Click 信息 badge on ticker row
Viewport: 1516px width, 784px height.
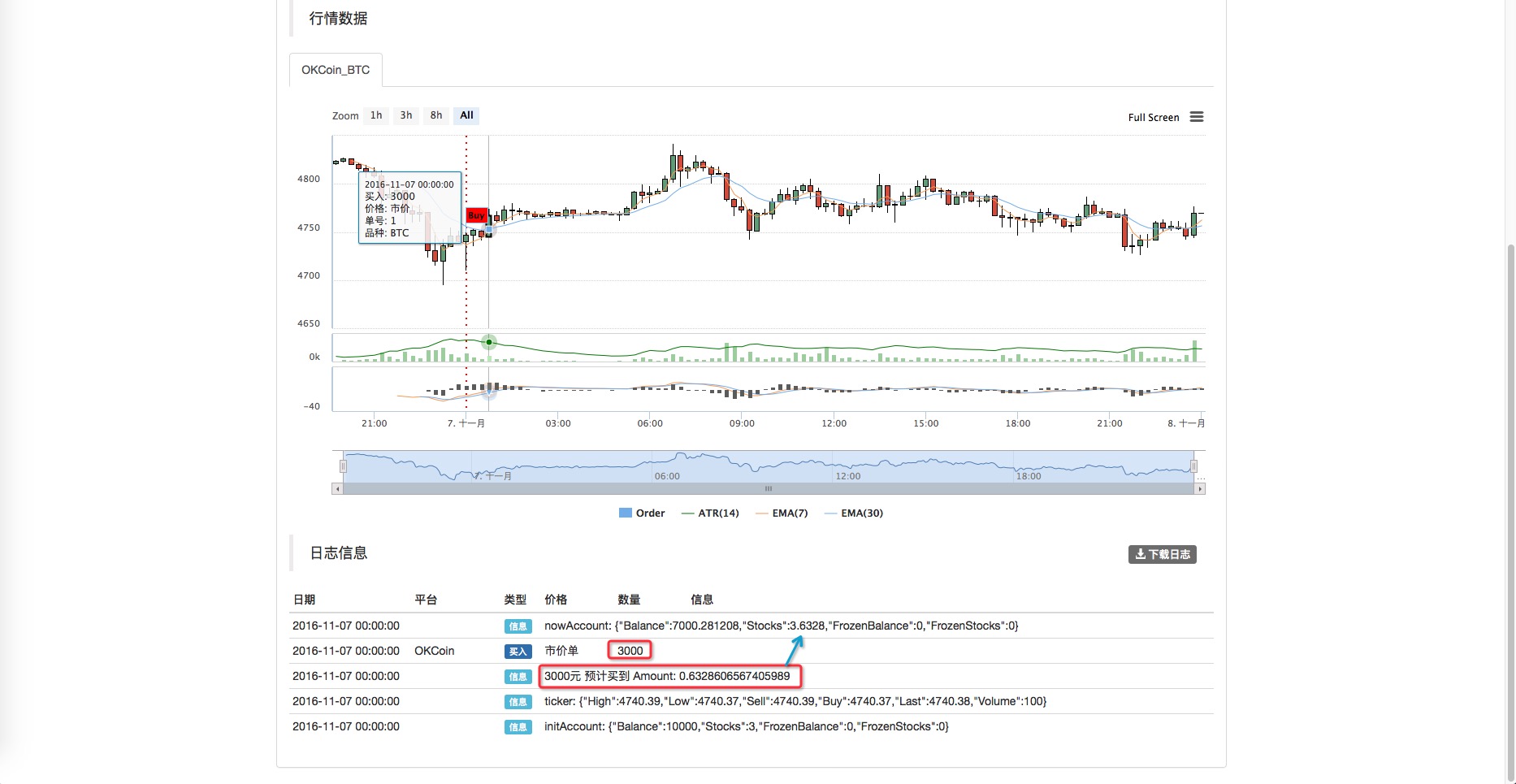pyautogui.click(x=518, y=702)
